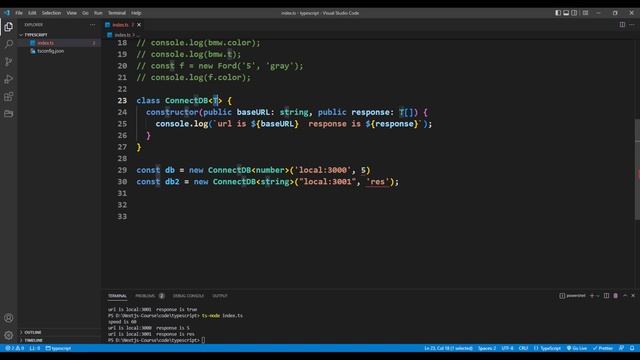Open the Manage gear icon
640x360 pixels.
[x=9, y=335]
